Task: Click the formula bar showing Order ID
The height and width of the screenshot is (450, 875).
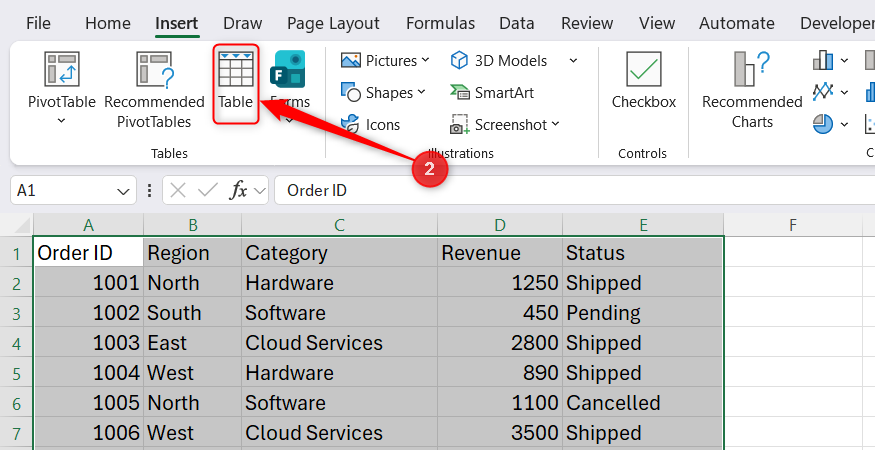Action: point(575,191)
